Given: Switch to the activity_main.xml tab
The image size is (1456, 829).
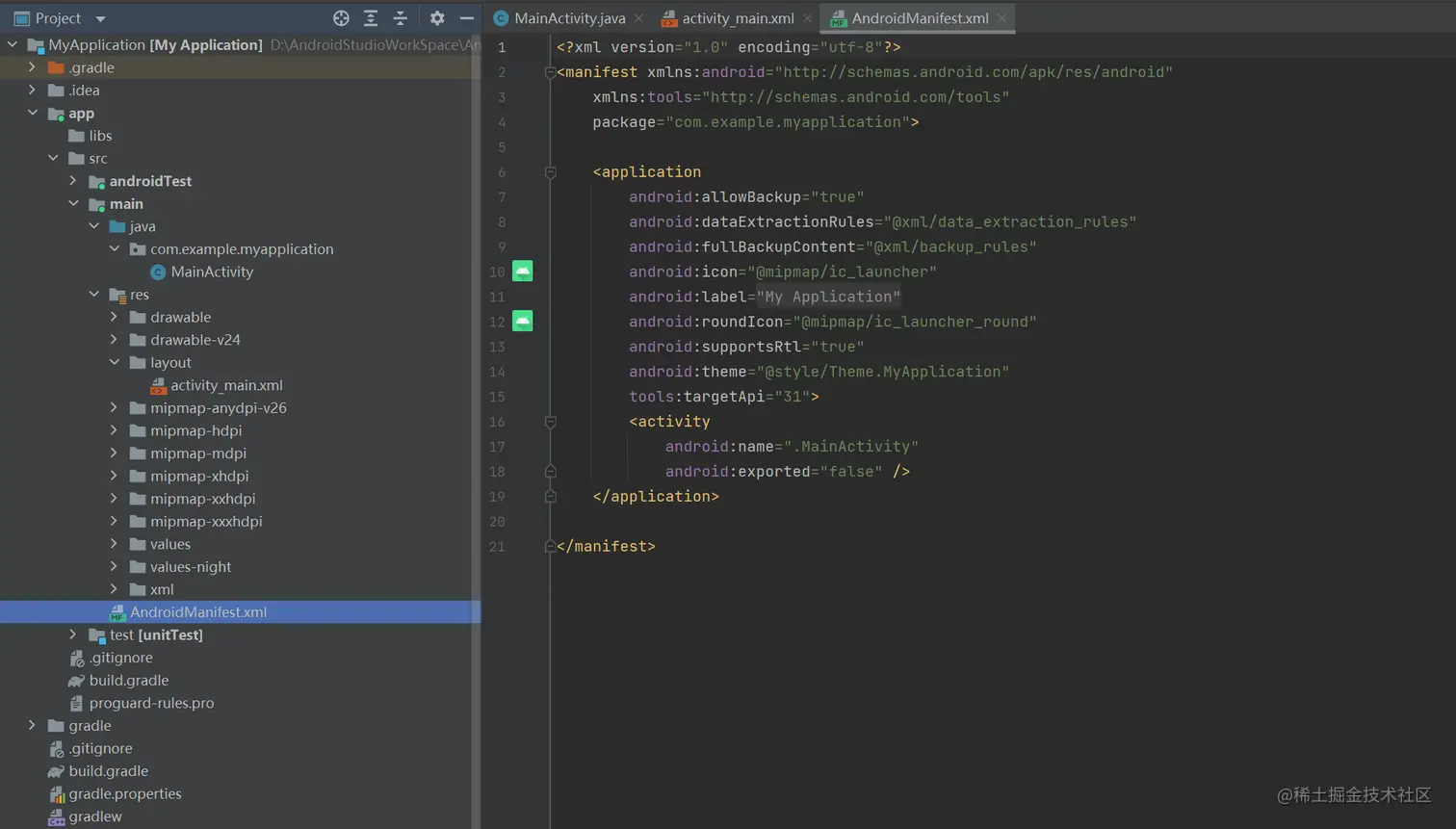Looking at the screenshot, I should coord(738,18).
